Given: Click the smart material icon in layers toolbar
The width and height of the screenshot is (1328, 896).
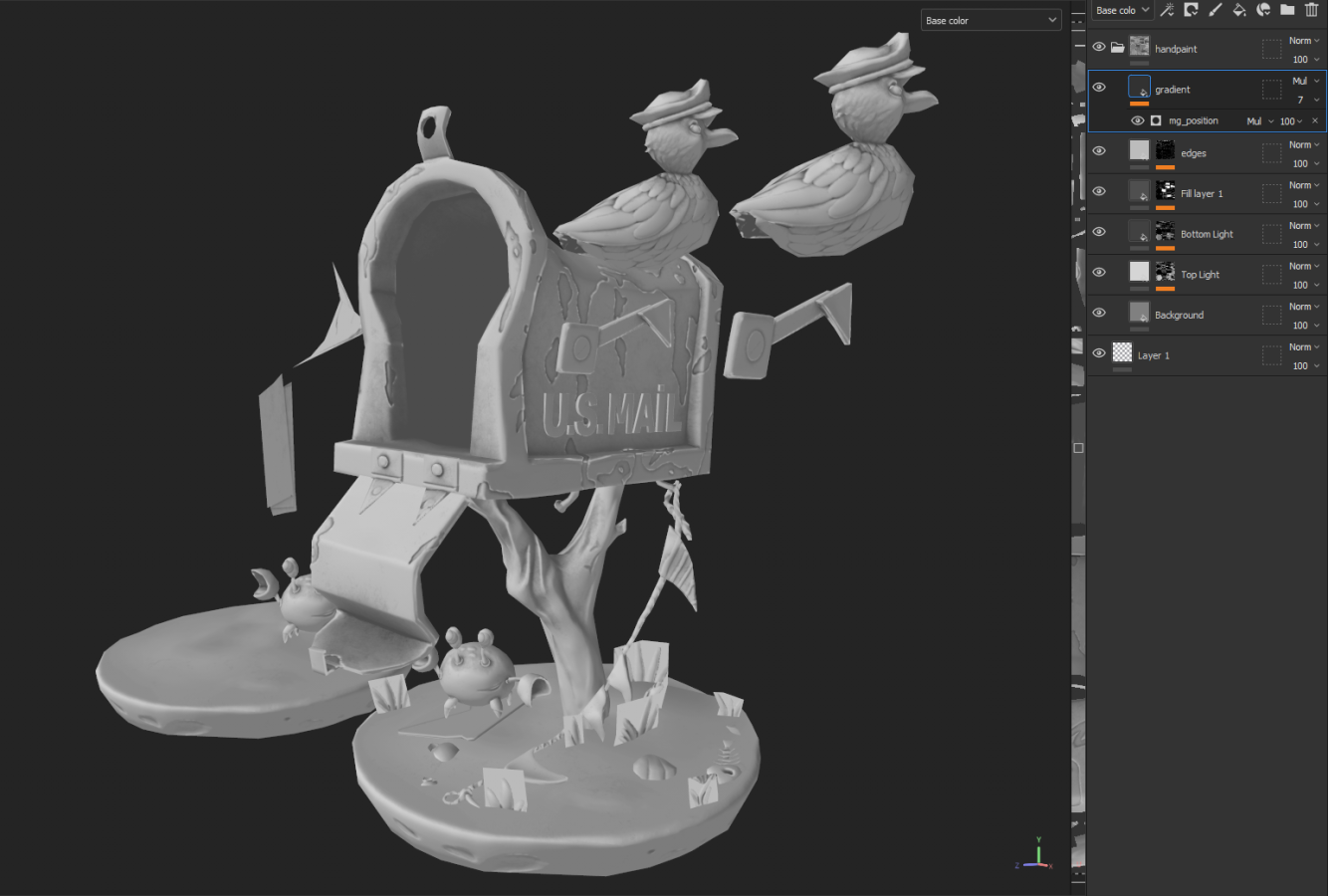Looking at the screenshot, I should tap(1263, 10).
